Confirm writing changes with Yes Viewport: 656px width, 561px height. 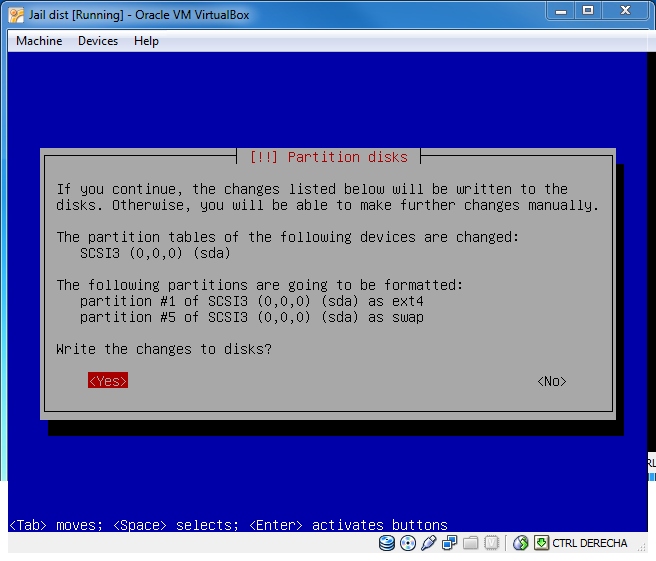108,381
